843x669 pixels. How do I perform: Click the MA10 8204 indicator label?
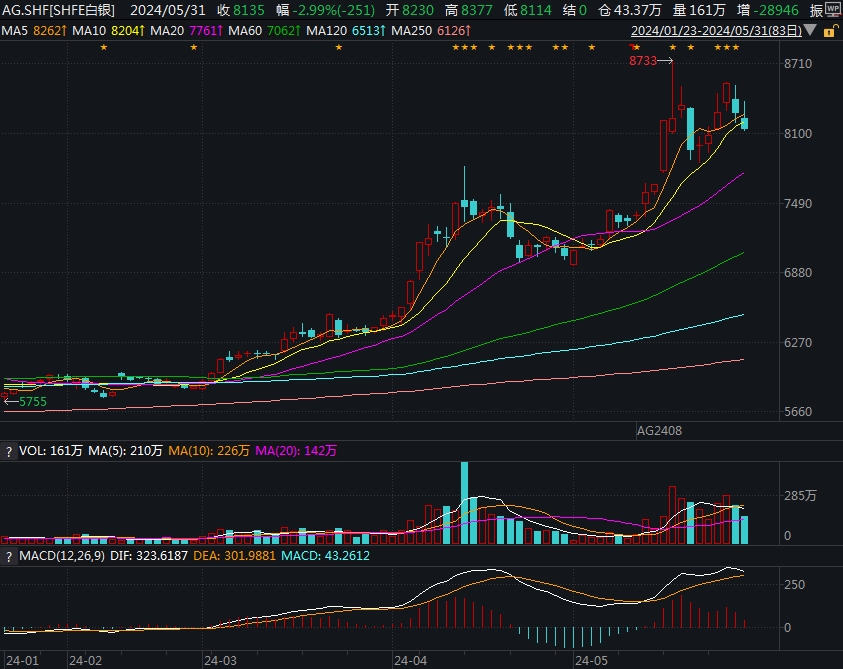[108, 31]
